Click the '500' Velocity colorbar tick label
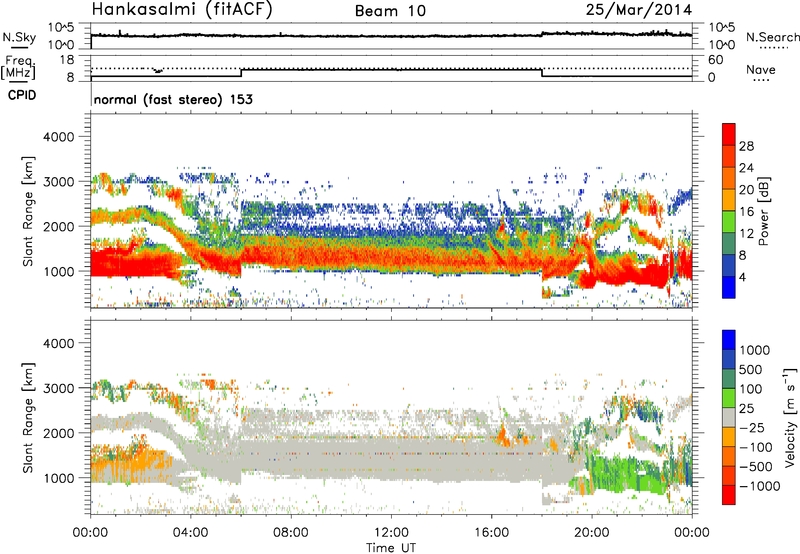The height and width of the screenshot is (554, 800). 751,369
